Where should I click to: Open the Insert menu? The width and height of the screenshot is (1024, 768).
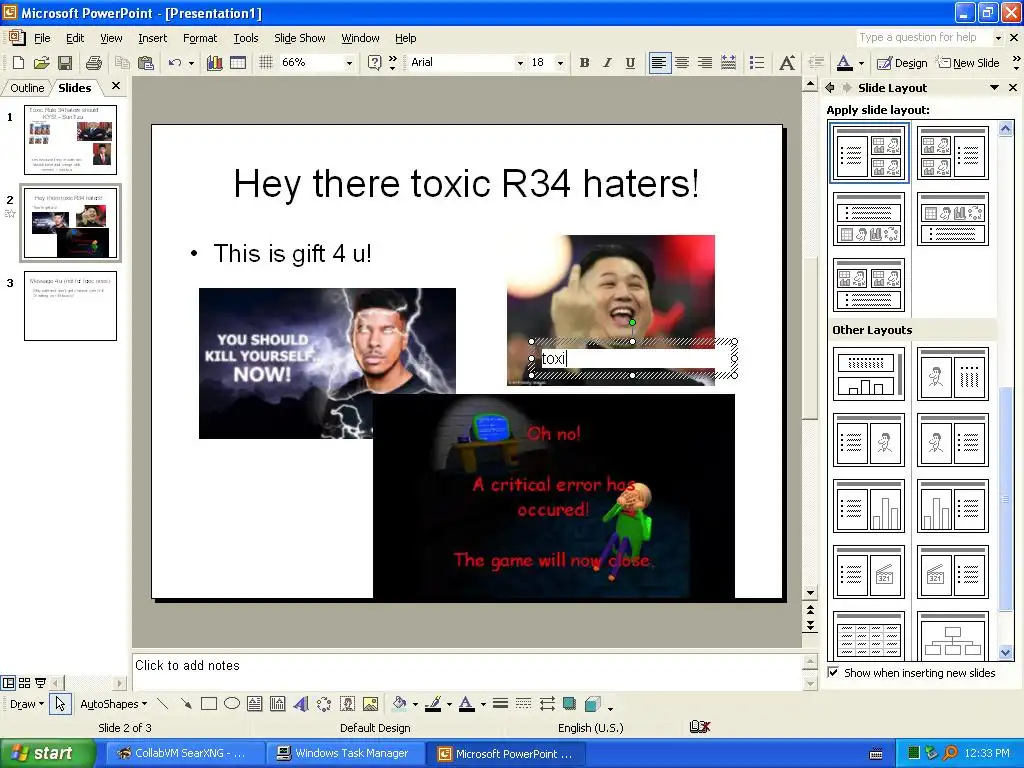[x=152, y=38]
